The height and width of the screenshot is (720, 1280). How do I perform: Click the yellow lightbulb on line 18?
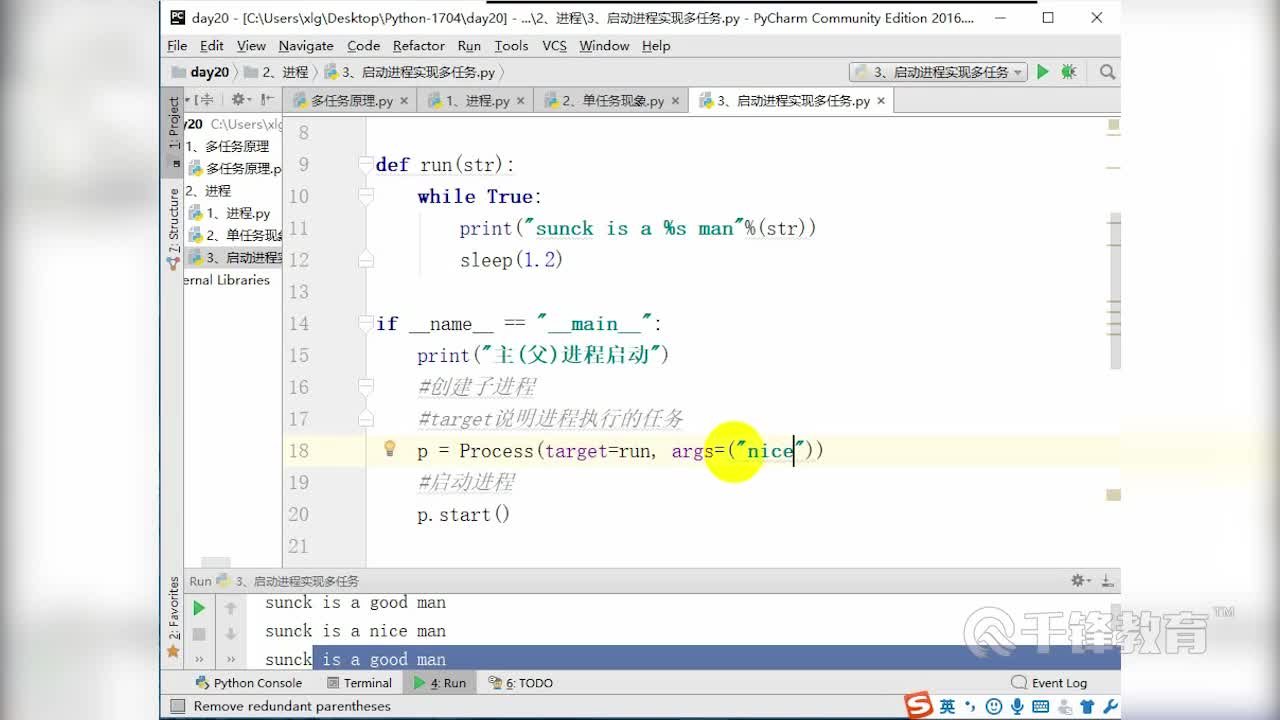pyautogui.click(x=389, y=450)
